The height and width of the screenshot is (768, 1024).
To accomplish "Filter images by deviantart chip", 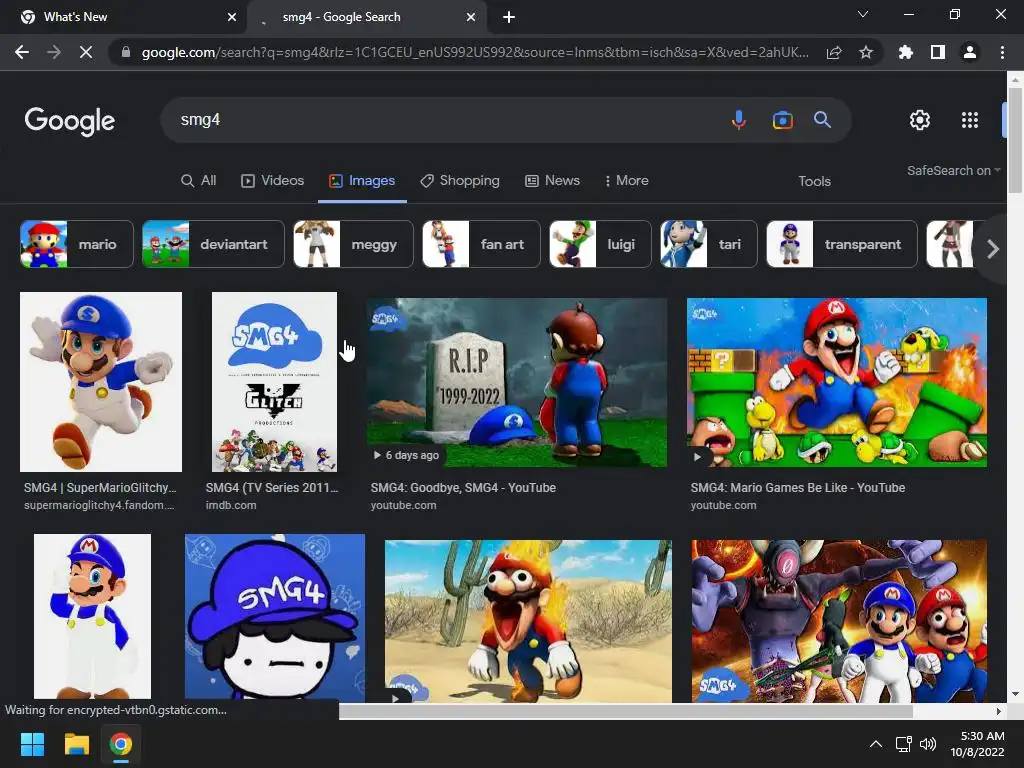I will (213, 244).
